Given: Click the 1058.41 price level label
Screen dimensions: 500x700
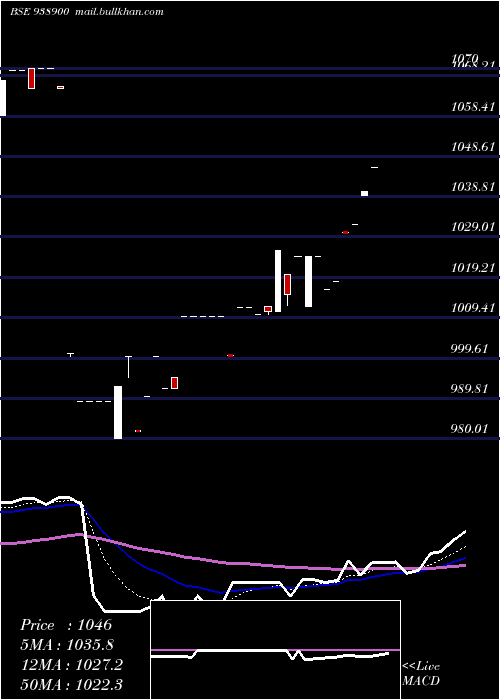Looking at the screenshot, I should [473, 107].
